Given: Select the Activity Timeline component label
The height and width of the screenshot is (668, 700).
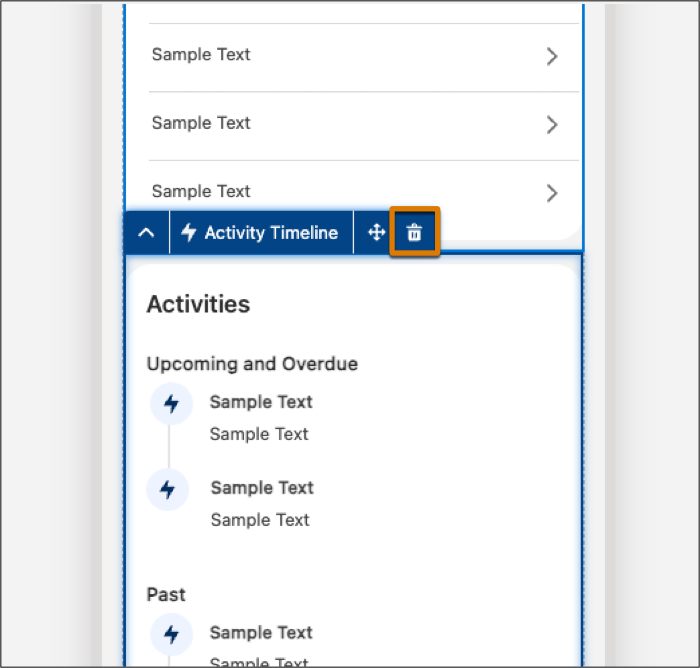Looking at the screenshot, I should tap(262, 232).
